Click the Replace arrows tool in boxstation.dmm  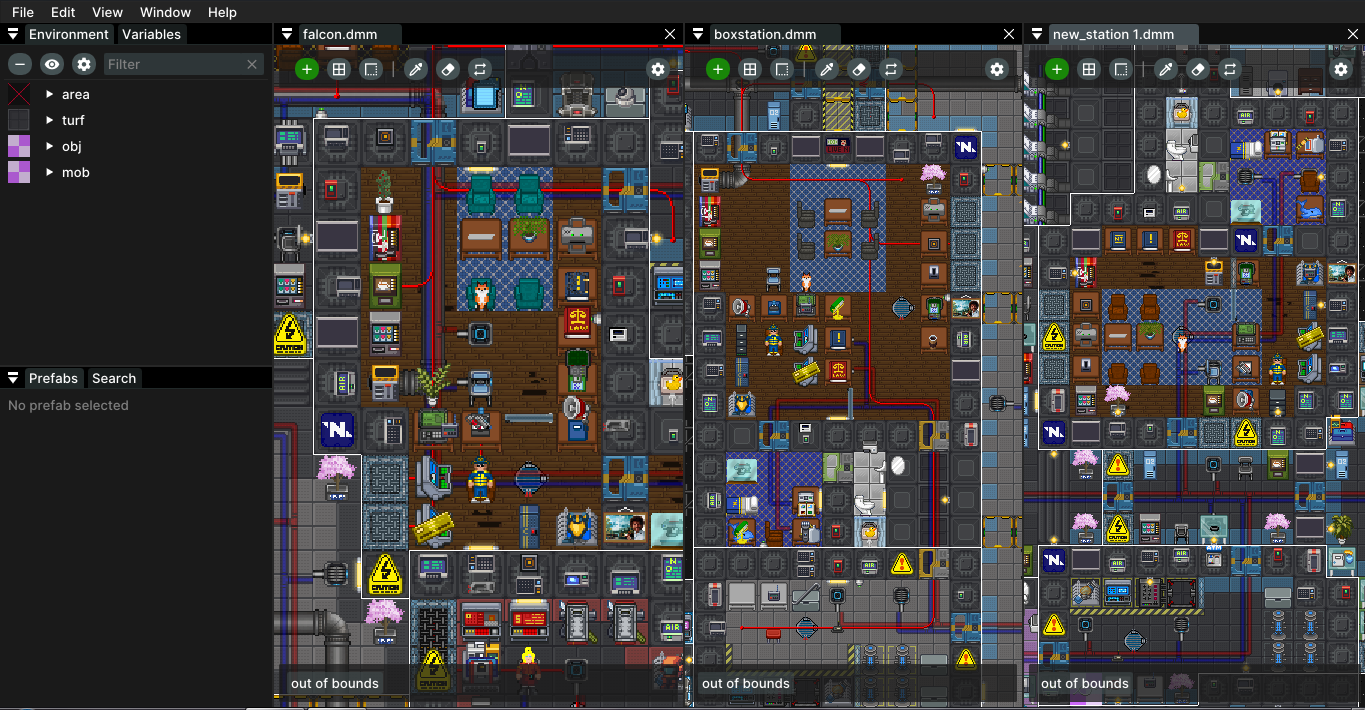891,69
